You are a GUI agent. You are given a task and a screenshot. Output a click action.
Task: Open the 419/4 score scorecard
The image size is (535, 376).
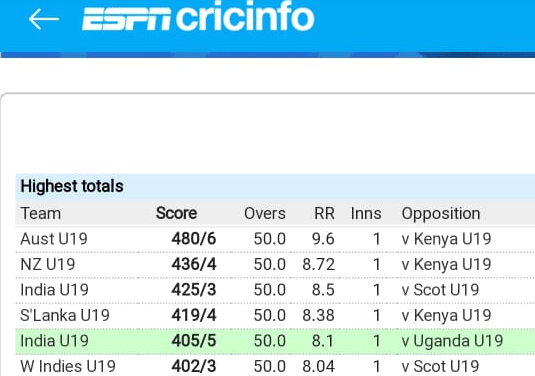(194, 315)
